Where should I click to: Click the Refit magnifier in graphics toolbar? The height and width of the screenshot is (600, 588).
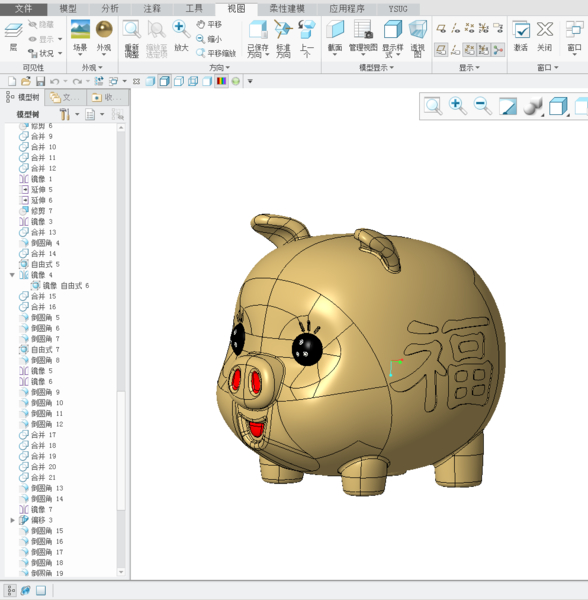[x=433, y=106]
